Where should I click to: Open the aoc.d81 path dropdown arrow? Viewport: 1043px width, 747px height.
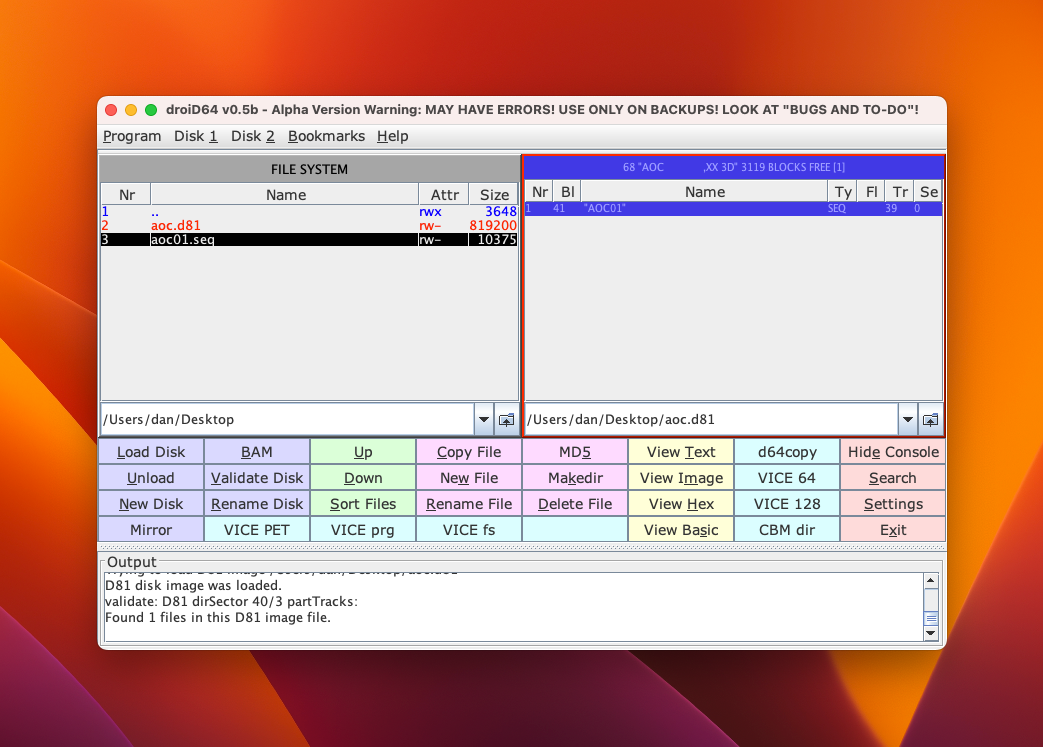907,420
